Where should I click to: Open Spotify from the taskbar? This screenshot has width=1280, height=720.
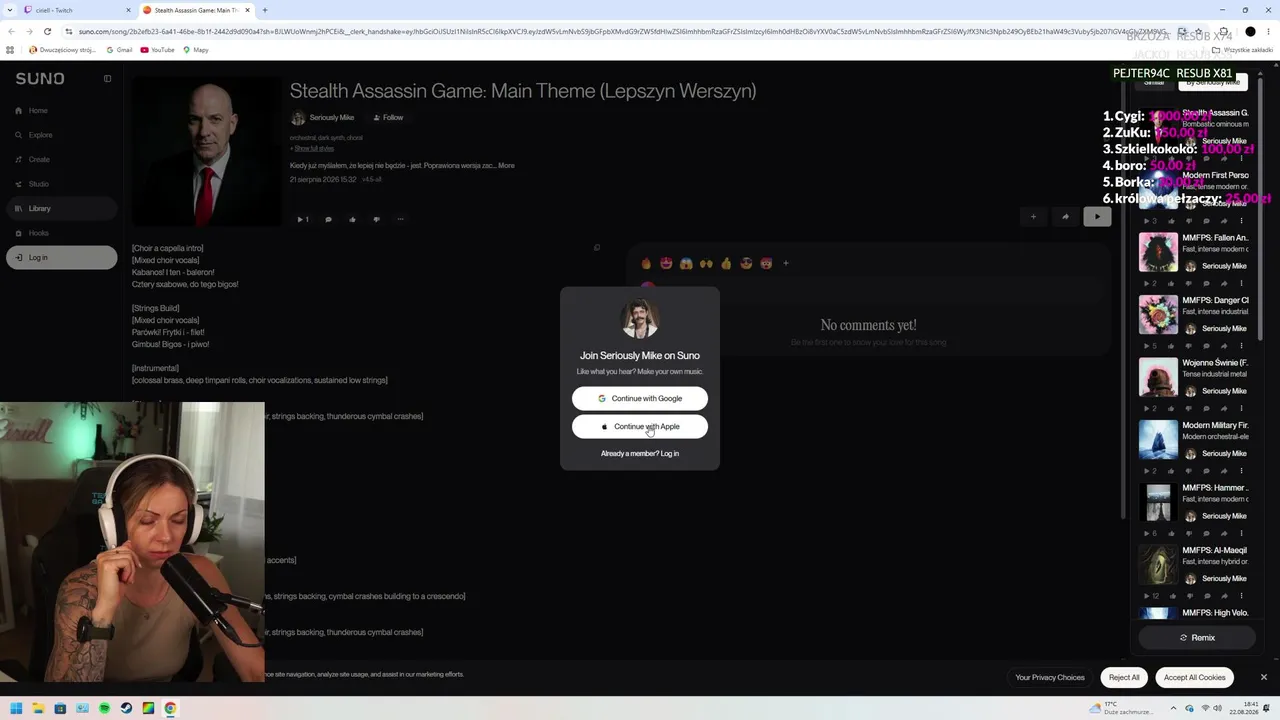(104, 709)
